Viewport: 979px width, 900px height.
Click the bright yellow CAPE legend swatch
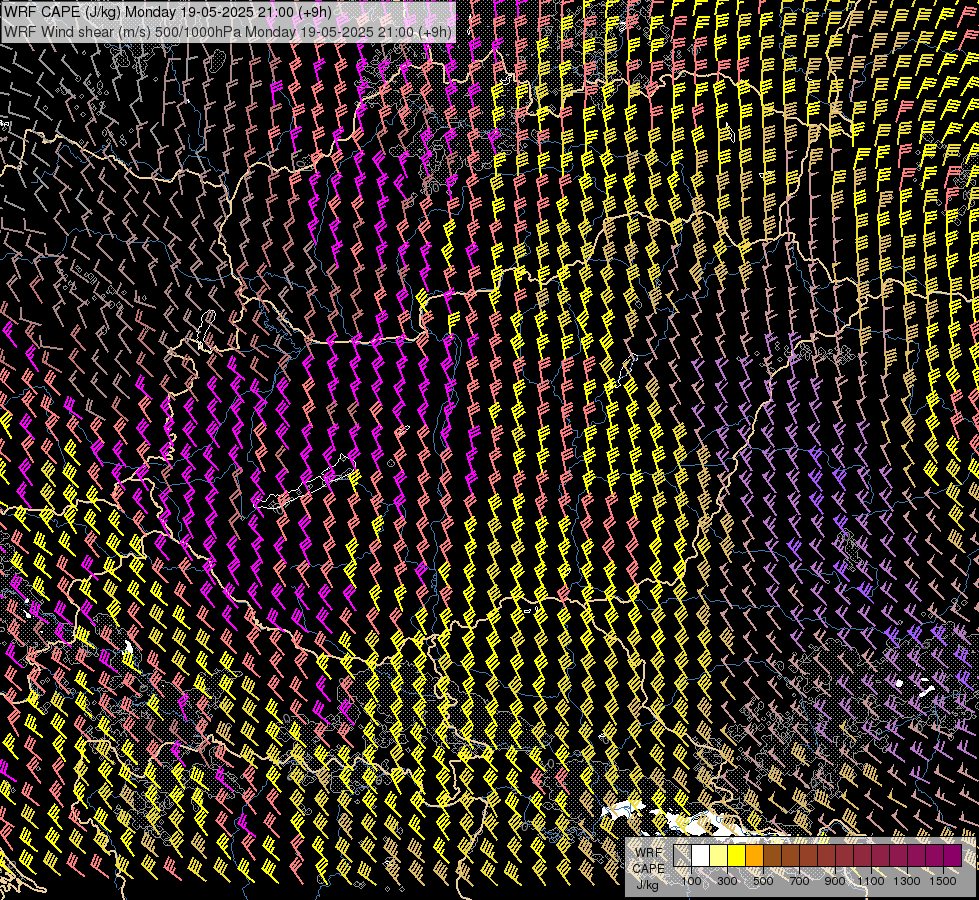coord(737,855)
